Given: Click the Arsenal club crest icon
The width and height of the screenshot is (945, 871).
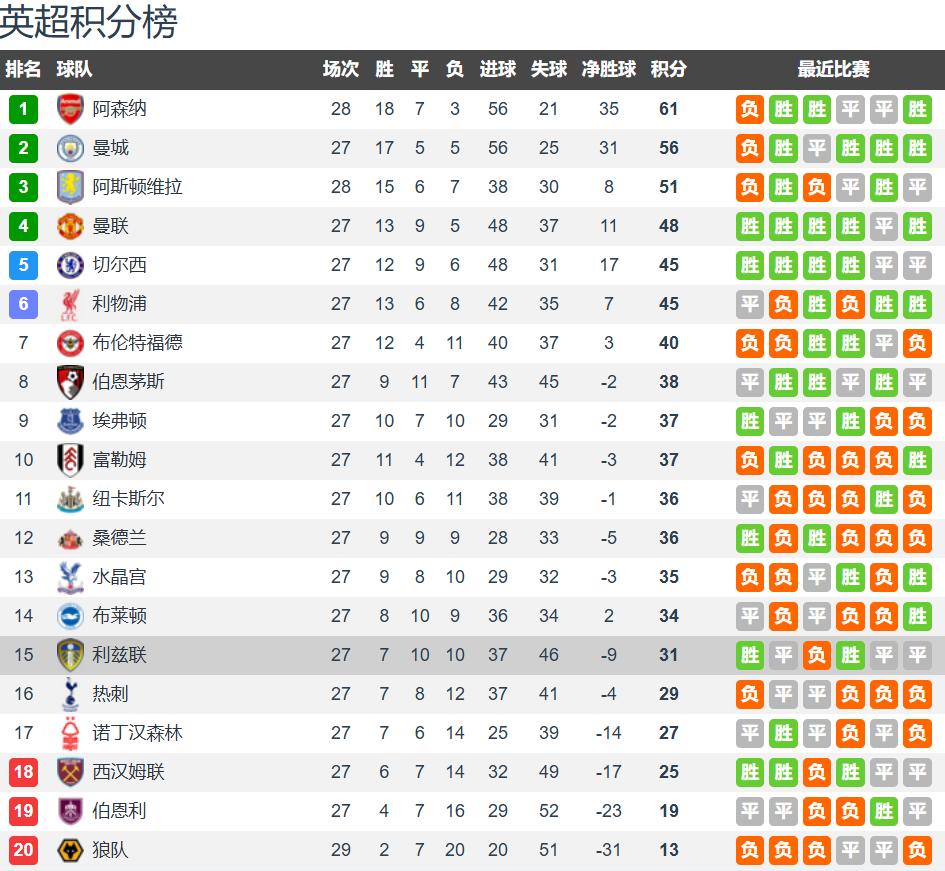Looking at the screenshot, I should (70, 109).
